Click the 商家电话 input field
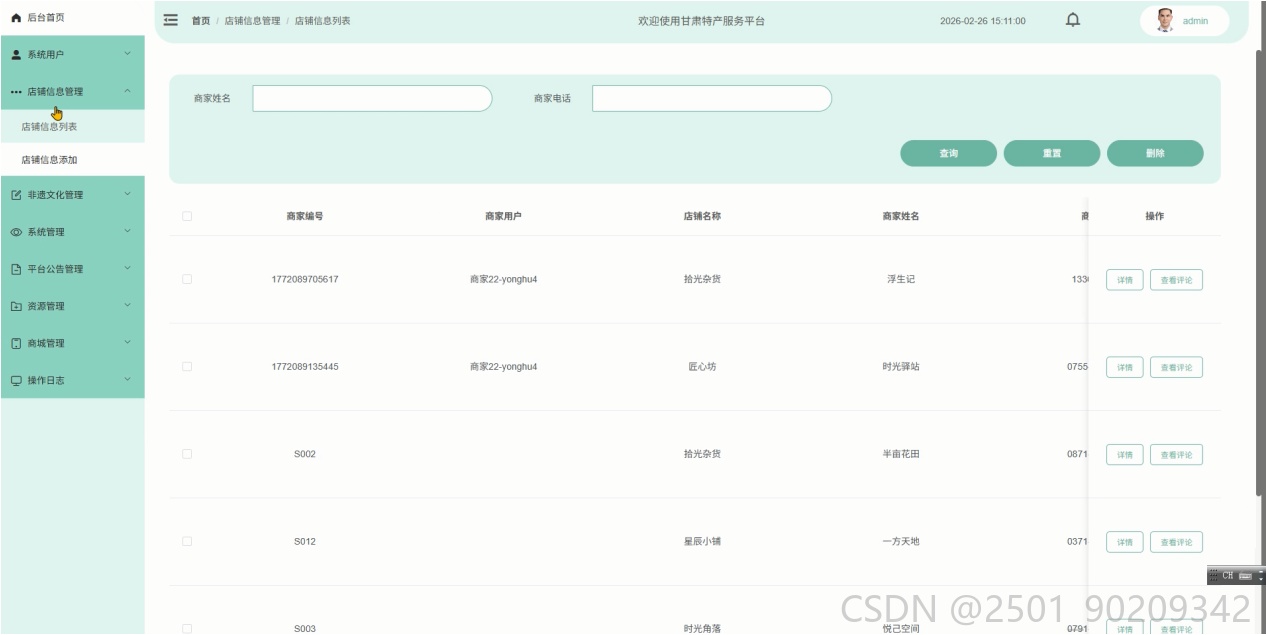 pyautogui.click(x=712, y=98)
